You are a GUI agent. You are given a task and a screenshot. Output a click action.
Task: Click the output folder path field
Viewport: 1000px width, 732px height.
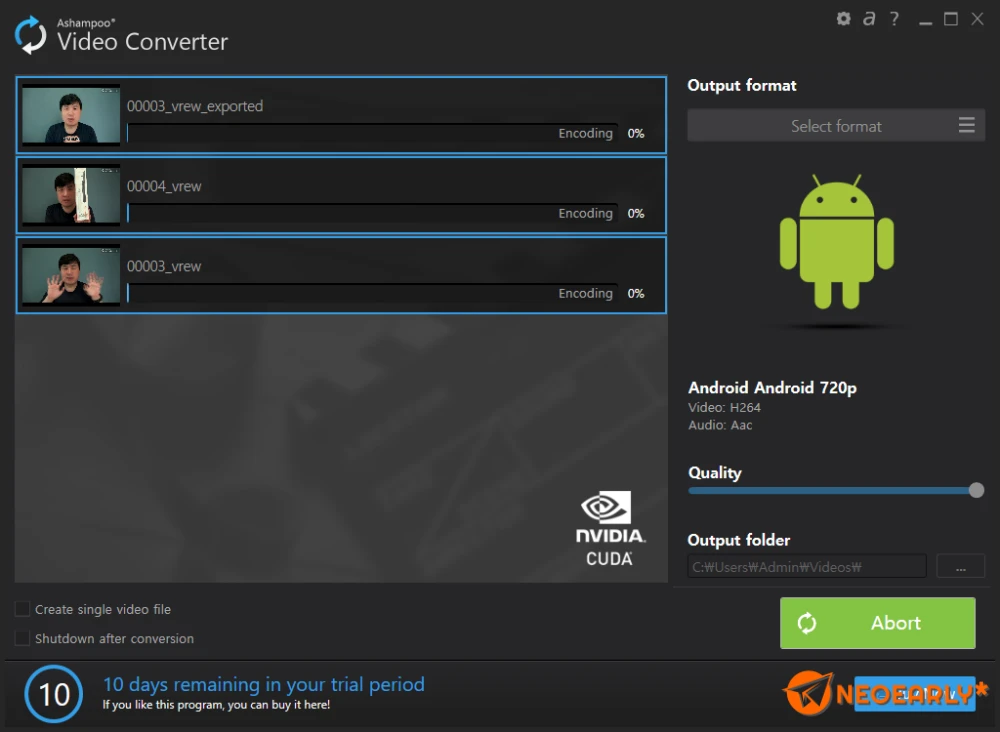click(x=807, y=566)
